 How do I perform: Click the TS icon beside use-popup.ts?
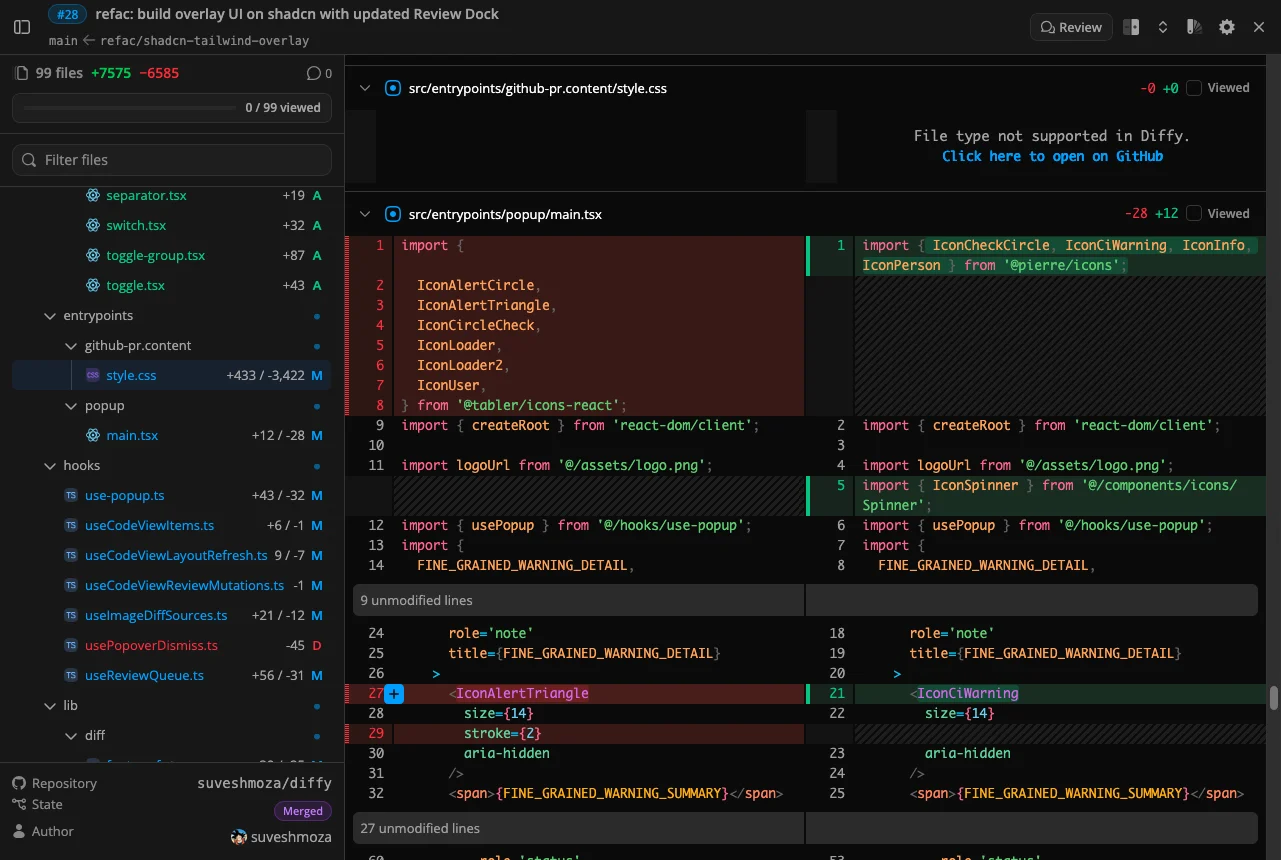click(71, 495)
